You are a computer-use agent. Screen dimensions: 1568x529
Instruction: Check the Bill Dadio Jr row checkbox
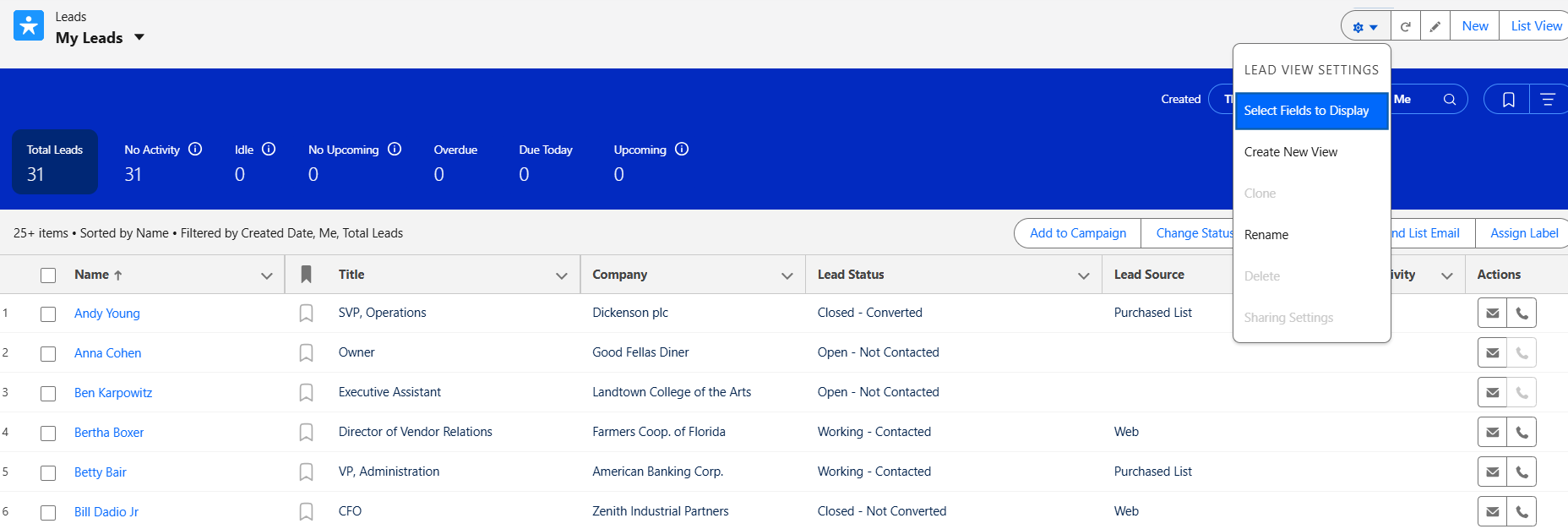48,513
